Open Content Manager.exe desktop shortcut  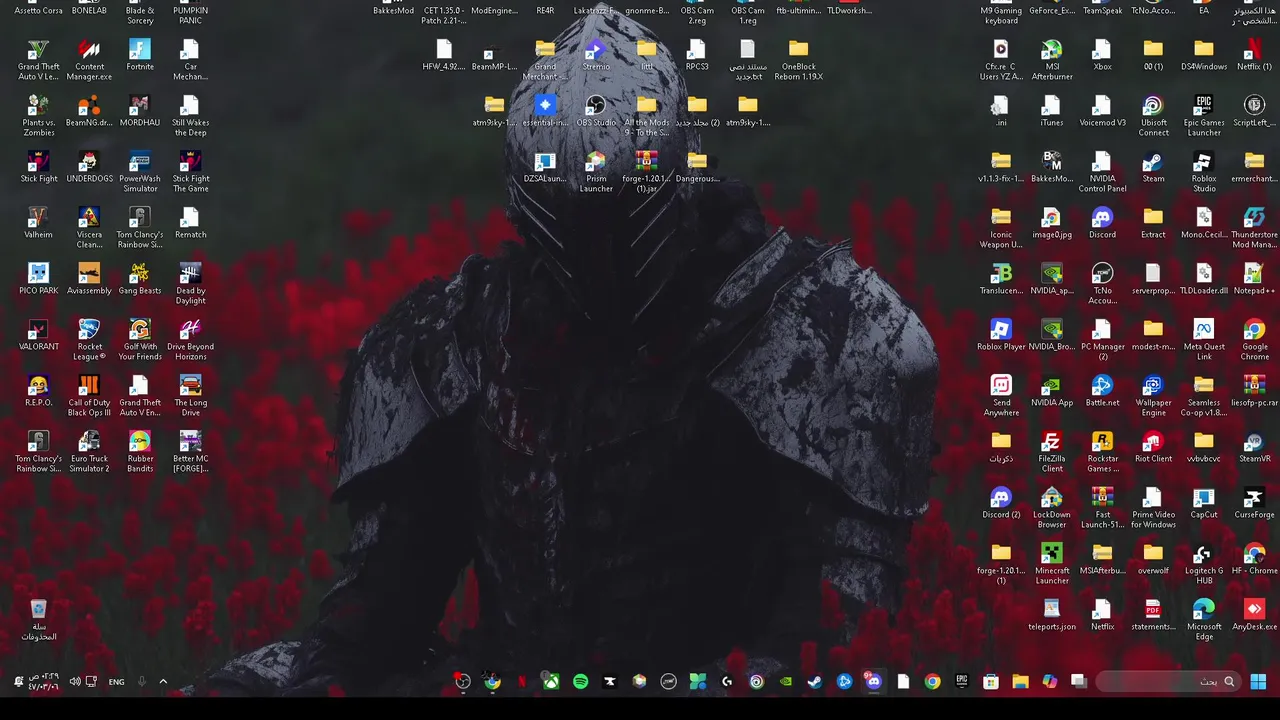coord(89,60)
